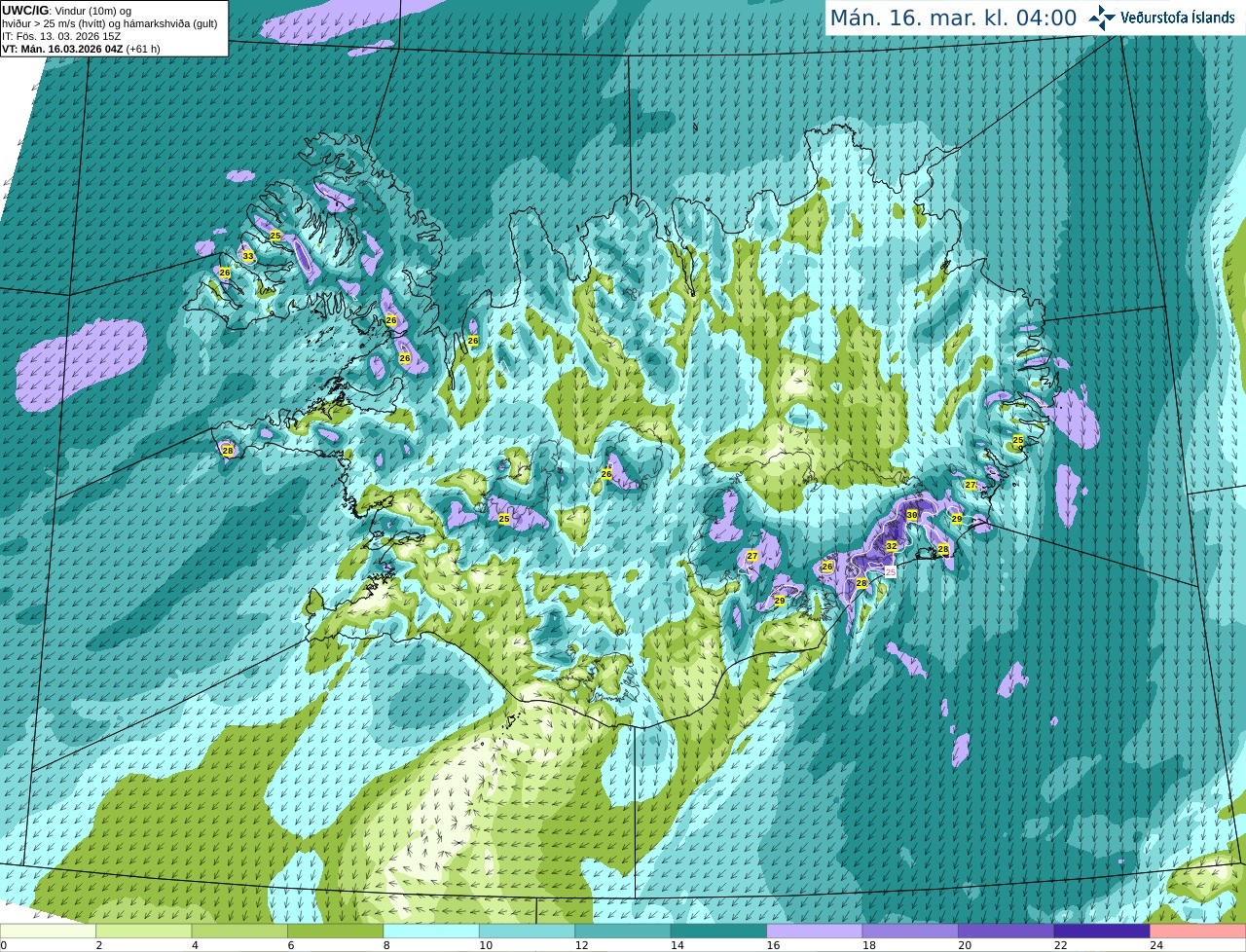Image resolution: width=1246 pixels, height=952 pixels.
Task: Select the title text UWC/IG: Vindur (10m) og
Action: [x=67, y=10]
